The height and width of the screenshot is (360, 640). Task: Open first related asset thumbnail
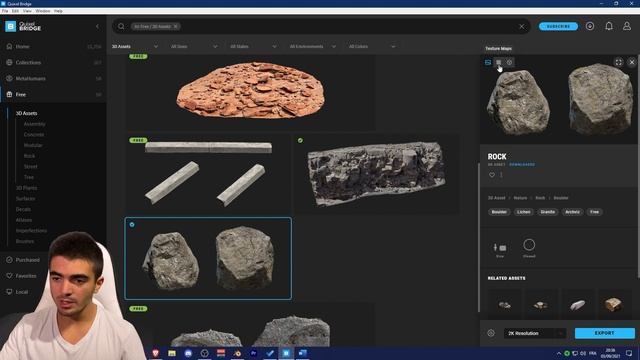tap(504, 304)
